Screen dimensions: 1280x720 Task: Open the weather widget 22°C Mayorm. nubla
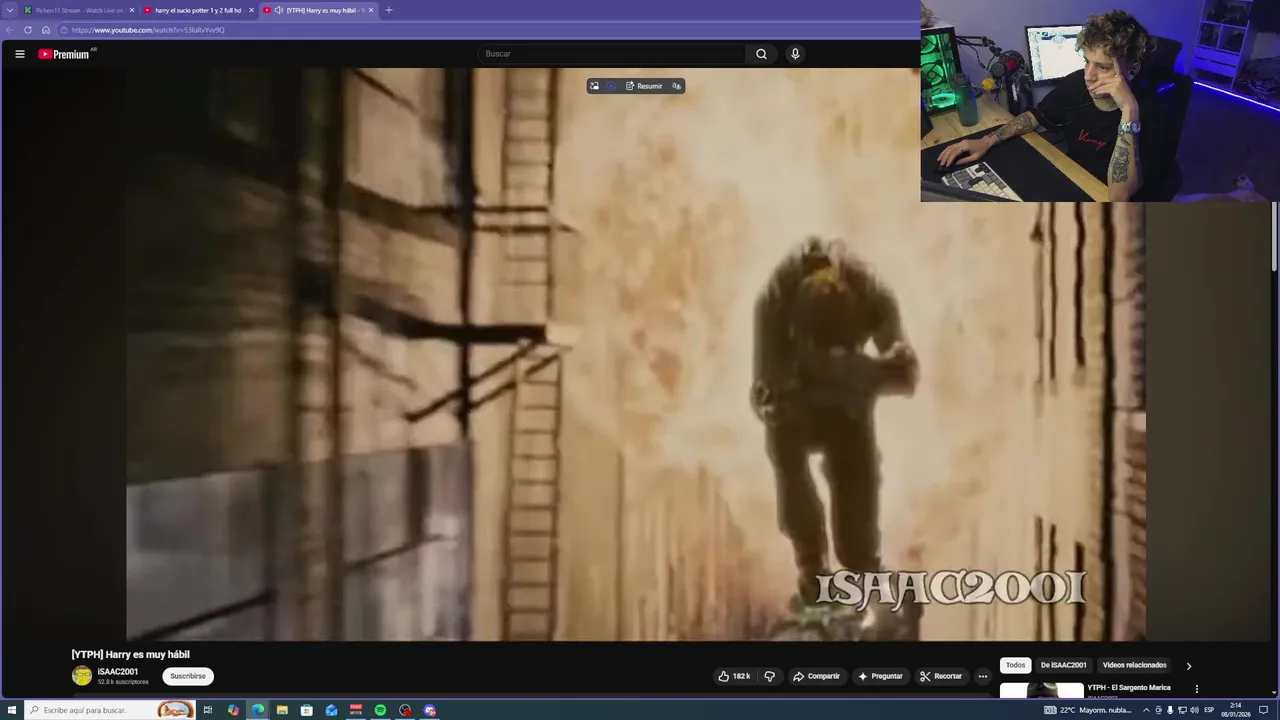point(1088,710)
